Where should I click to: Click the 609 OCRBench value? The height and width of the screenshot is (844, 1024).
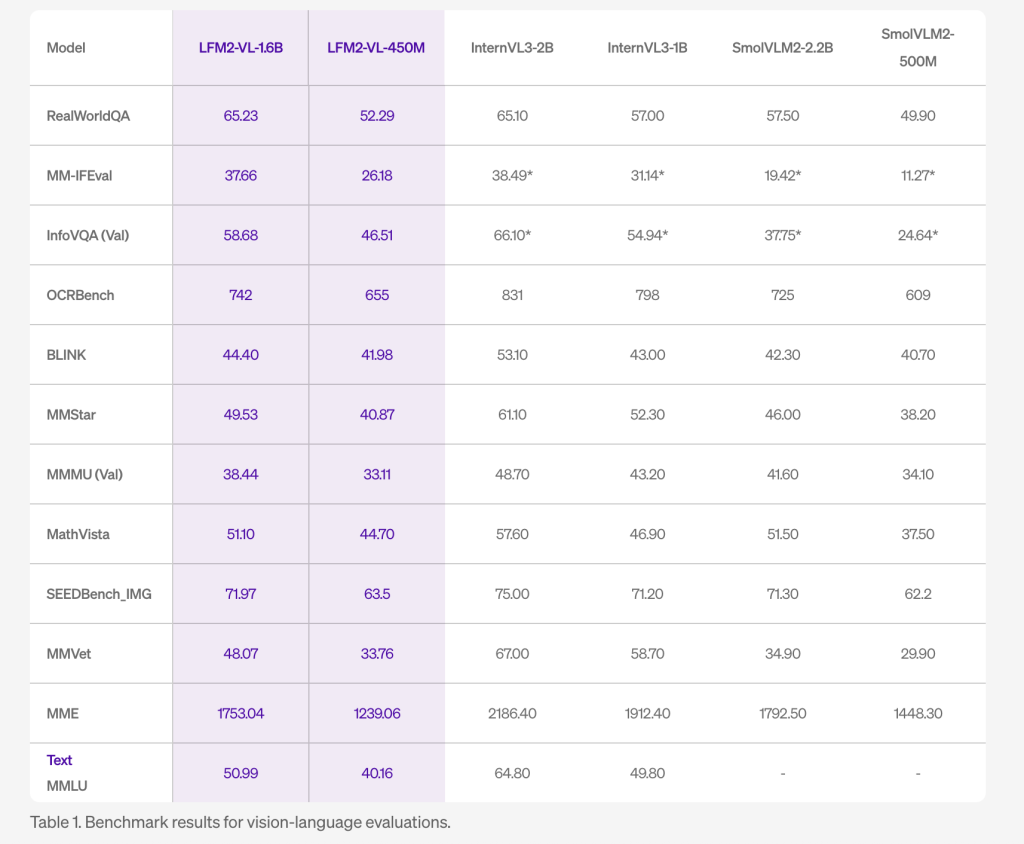(918, 295)
